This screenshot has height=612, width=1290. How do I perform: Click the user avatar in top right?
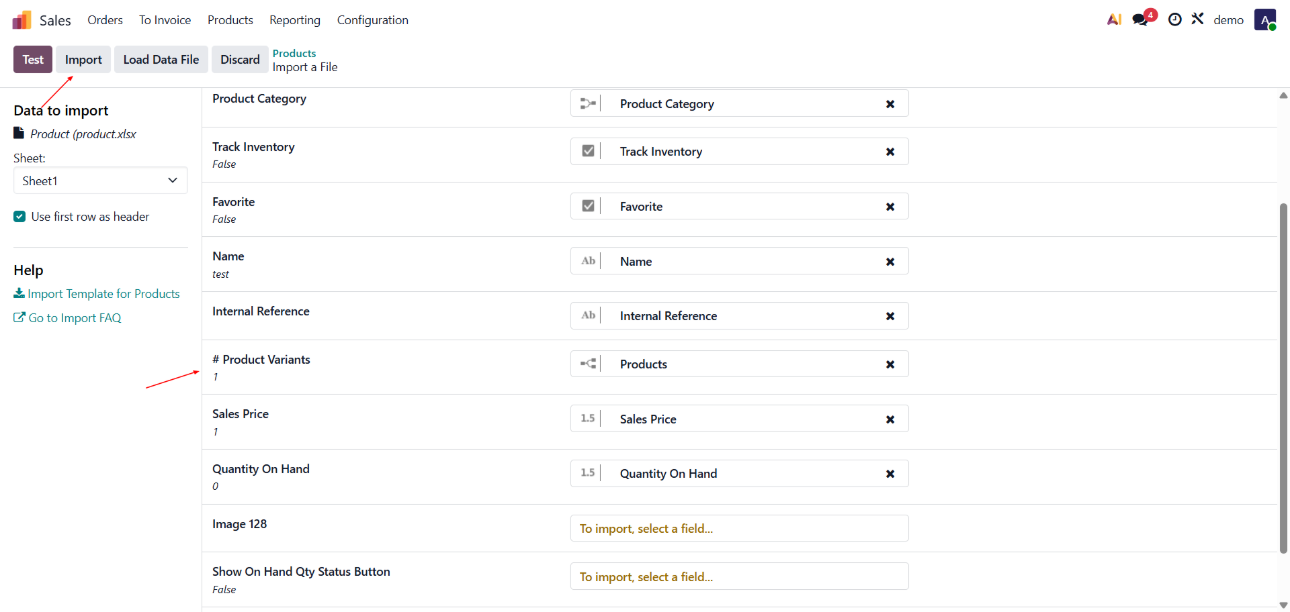pyautogui.click(x=1265, y=20)
